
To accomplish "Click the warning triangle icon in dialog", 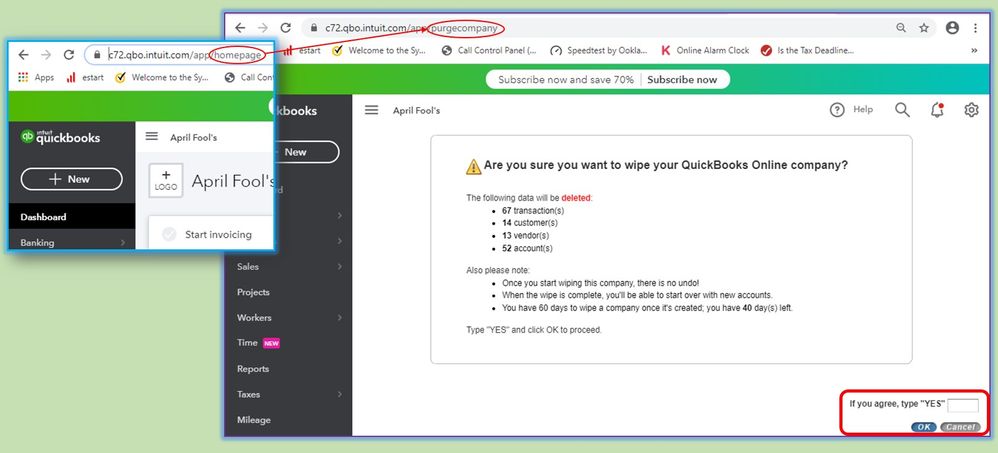I will coord(474,166).
